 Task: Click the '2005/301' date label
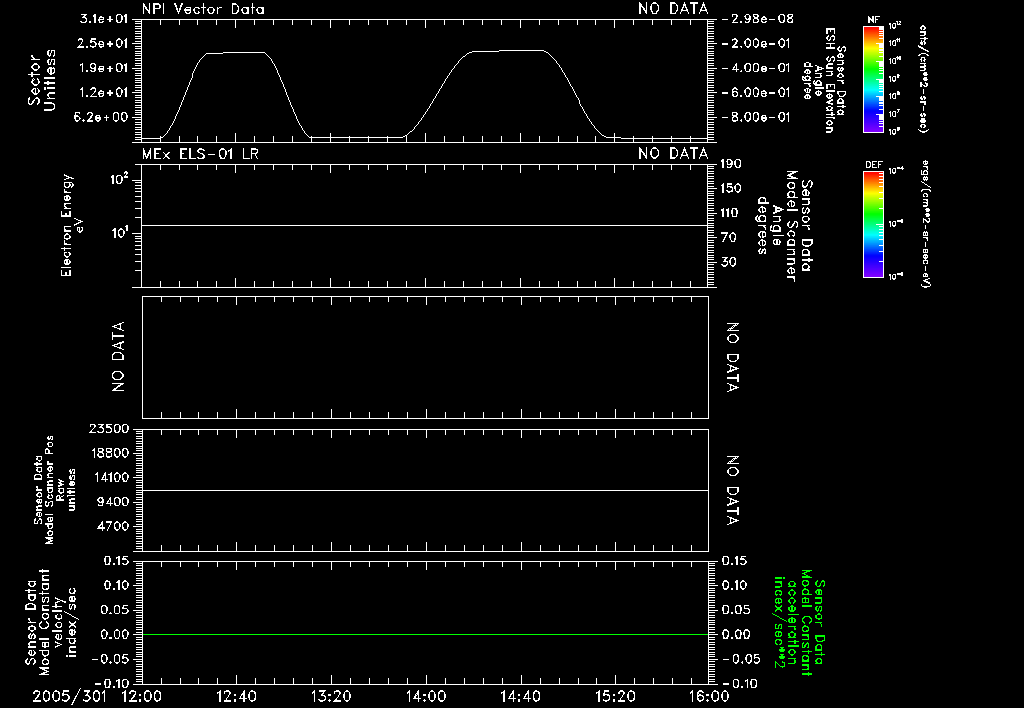69,696
